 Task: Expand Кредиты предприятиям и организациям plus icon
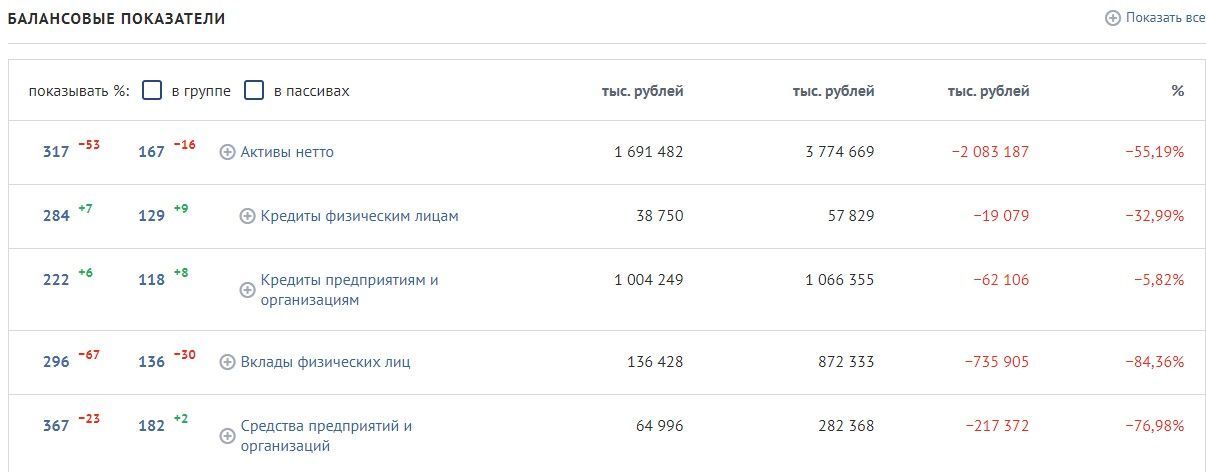(247, 290)
